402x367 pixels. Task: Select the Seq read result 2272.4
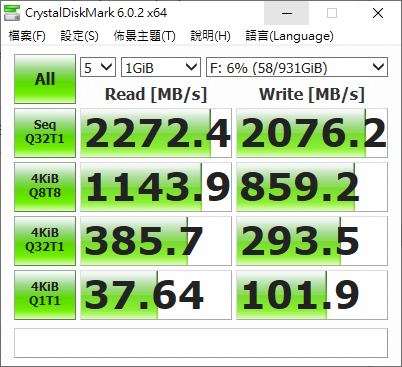click(156, 133)
